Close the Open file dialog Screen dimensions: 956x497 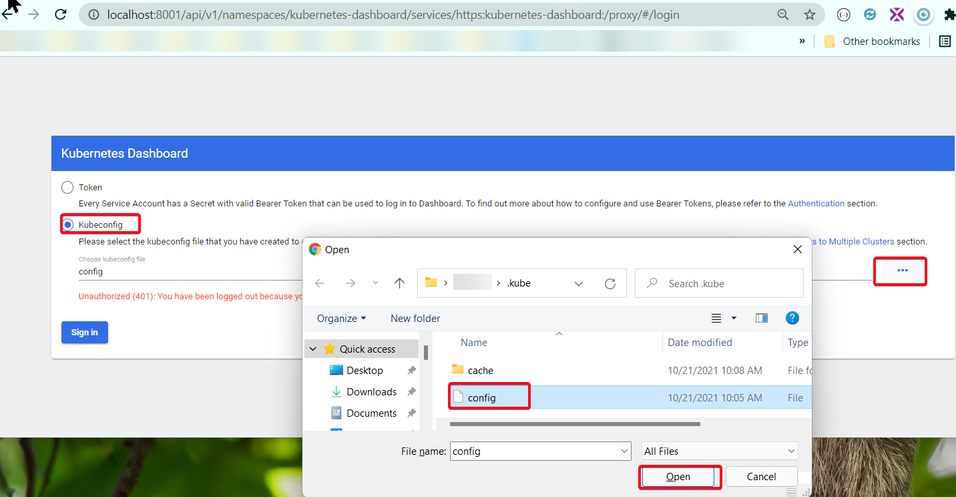click(x=797, y=249)
